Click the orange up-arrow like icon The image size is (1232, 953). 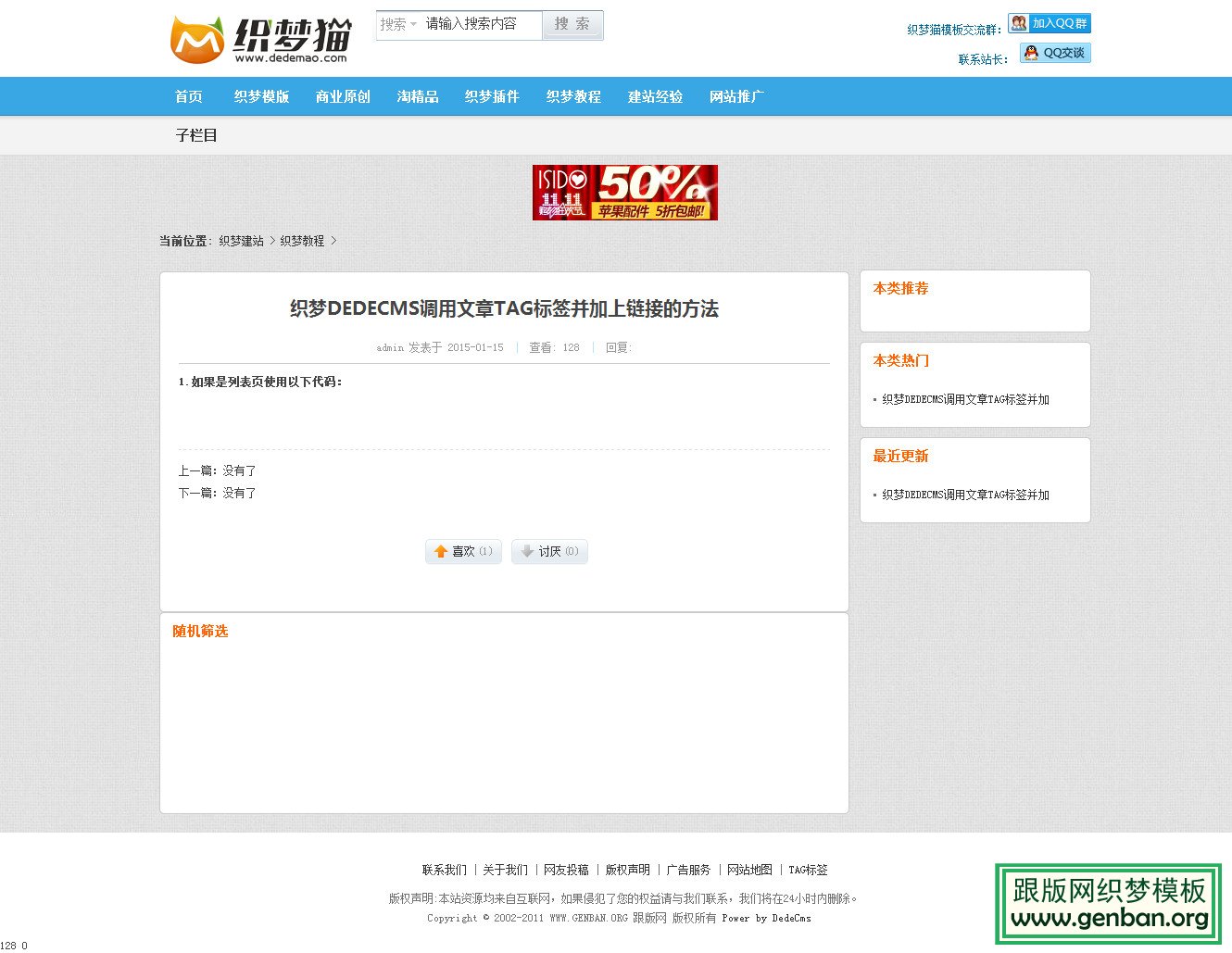click(442, 551)
